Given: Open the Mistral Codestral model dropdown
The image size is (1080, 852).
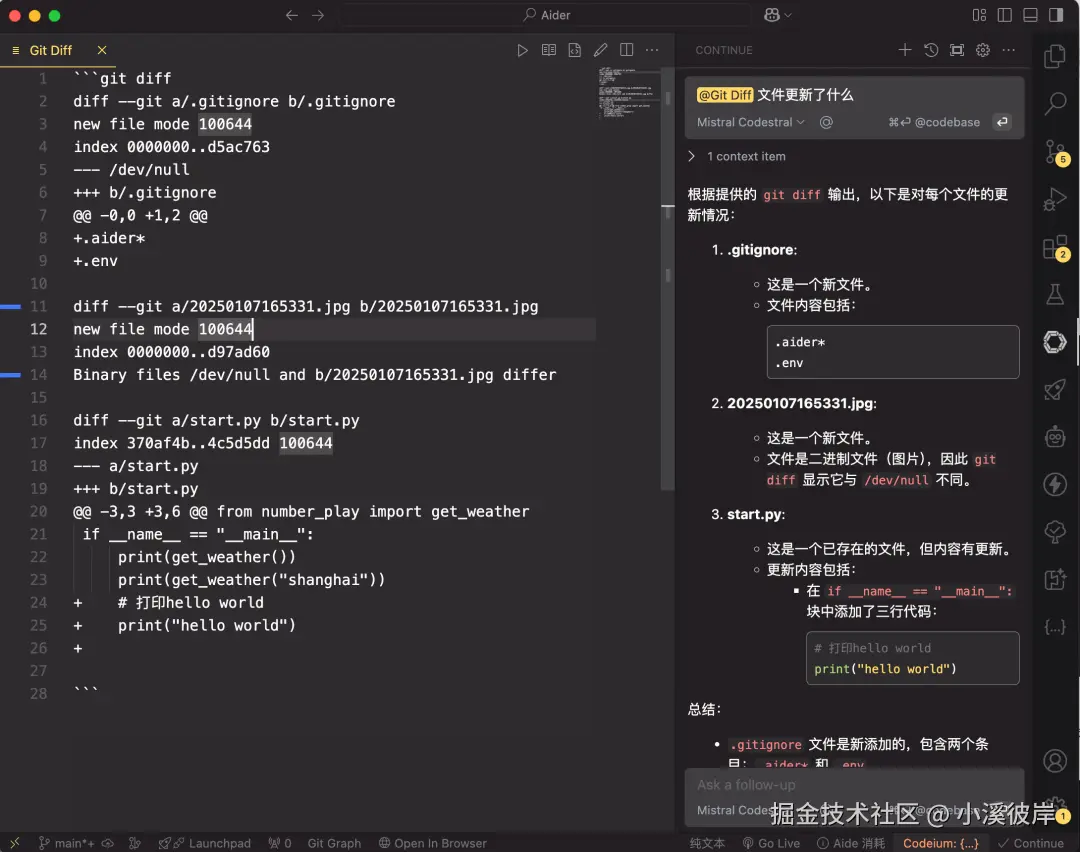Looking at the screenshot, I should (x=748, y=122).
